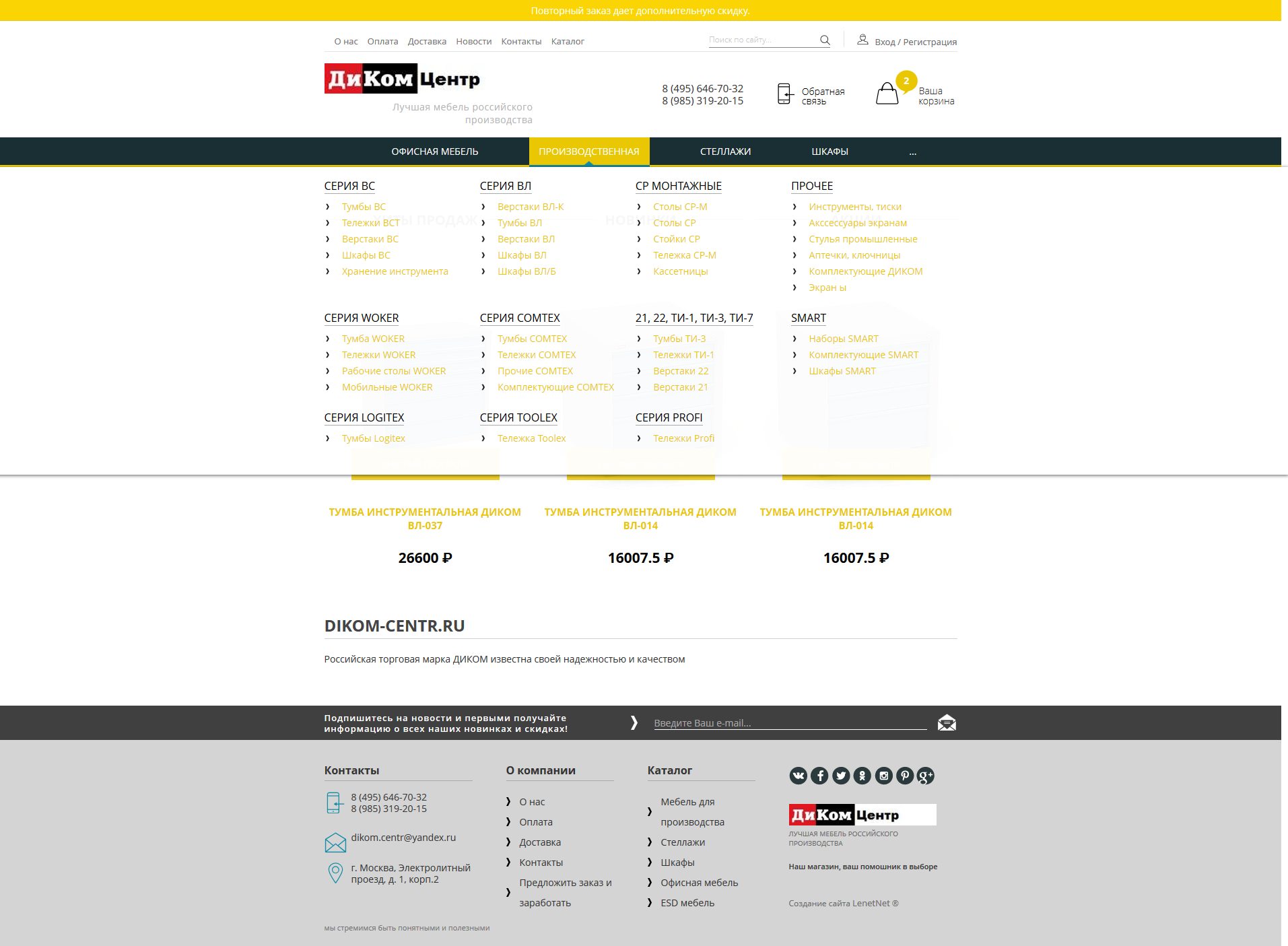Submit the newsletter envelope icon
Image resolution: width=1288 pixels, height=946 pixels.
(x=947, y=722)
